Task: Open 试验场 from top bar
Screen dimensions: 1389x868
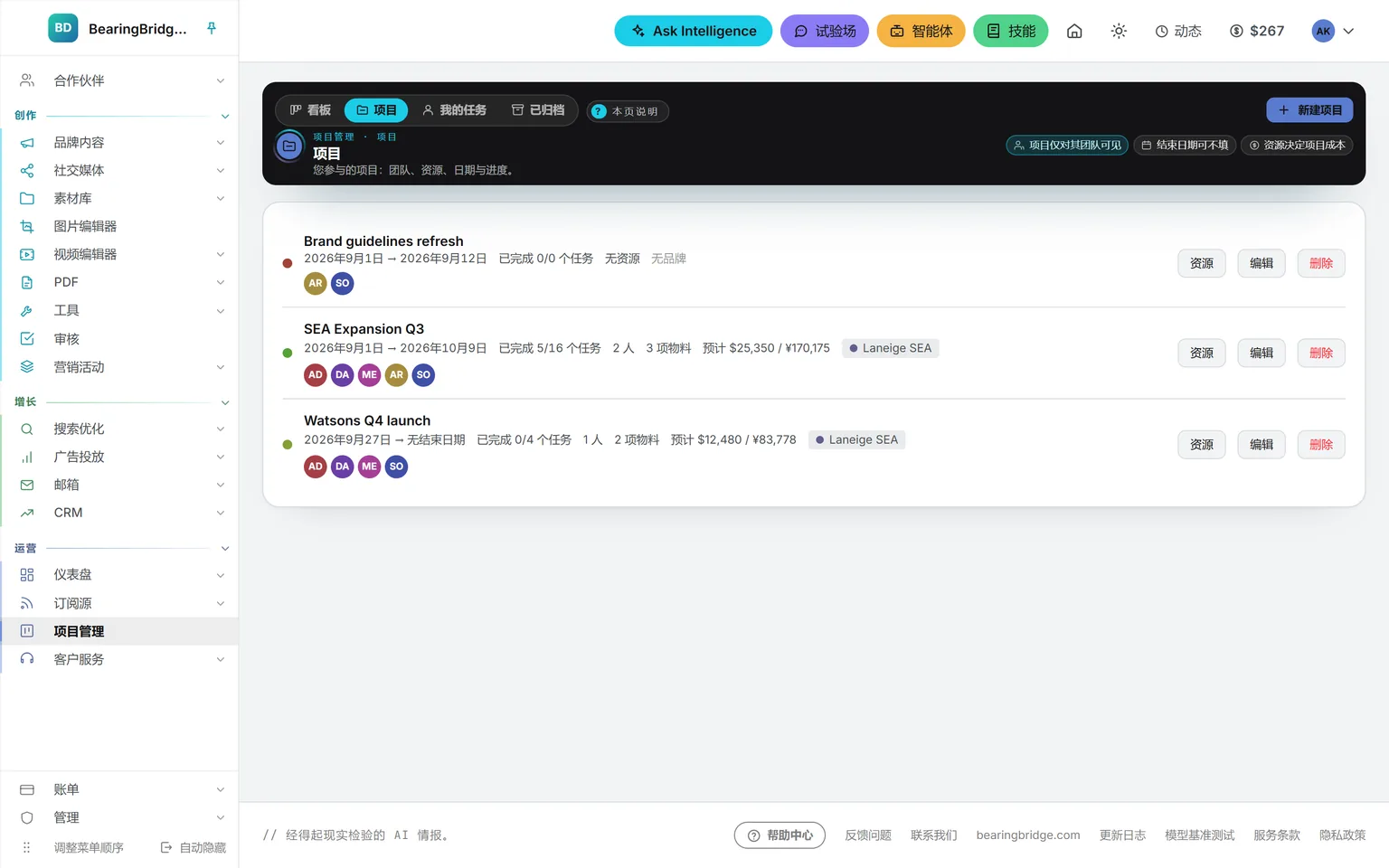Action: coord(825,31)
